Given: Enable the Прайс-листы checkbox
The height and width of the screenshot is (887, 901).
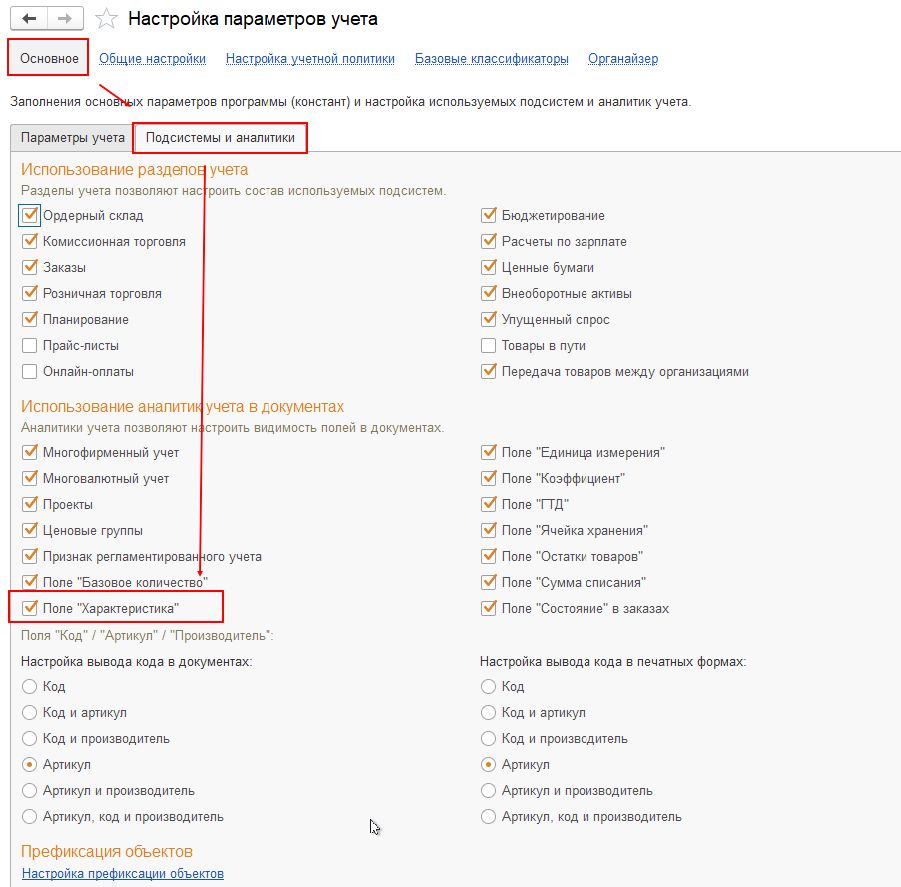Looking at the screenshot, I should click(x=29, y=345).
